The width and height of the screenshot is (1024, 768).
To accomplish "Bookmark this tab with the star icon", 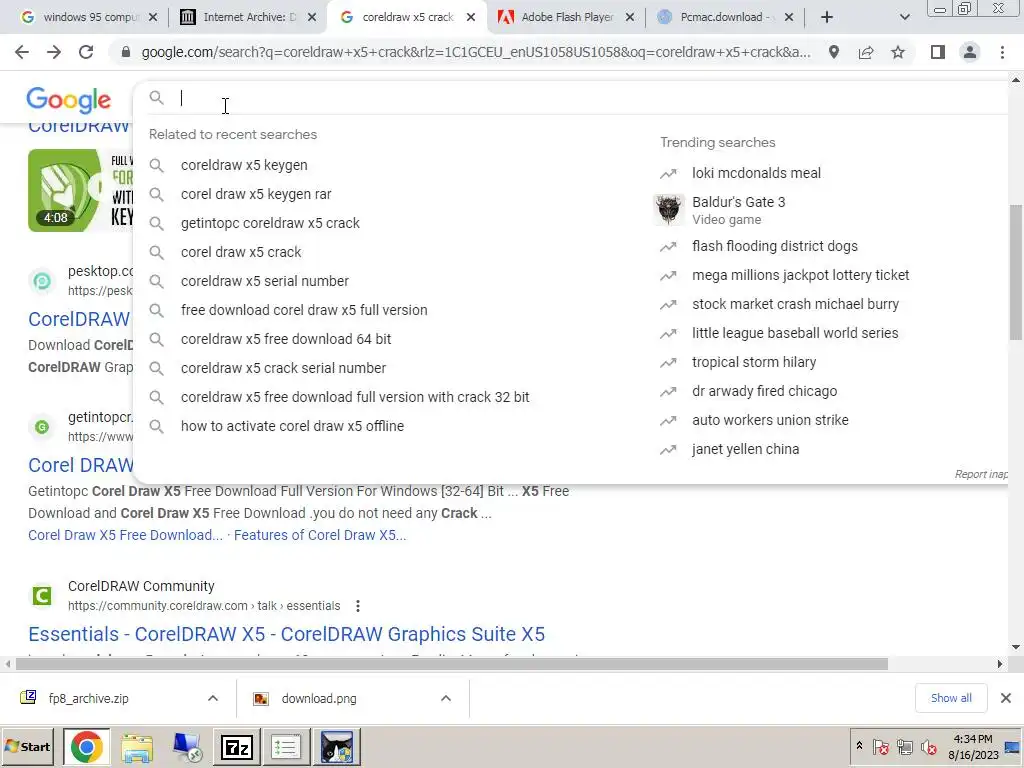I will coord(898,52).
